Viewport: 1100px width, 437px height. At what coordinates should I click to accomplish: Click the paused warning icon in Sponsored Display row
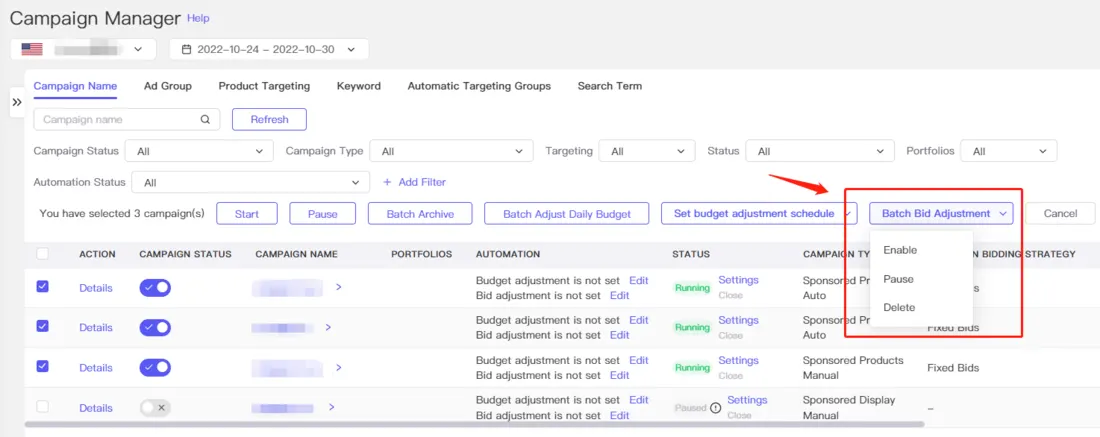click(x=716, y=408)
